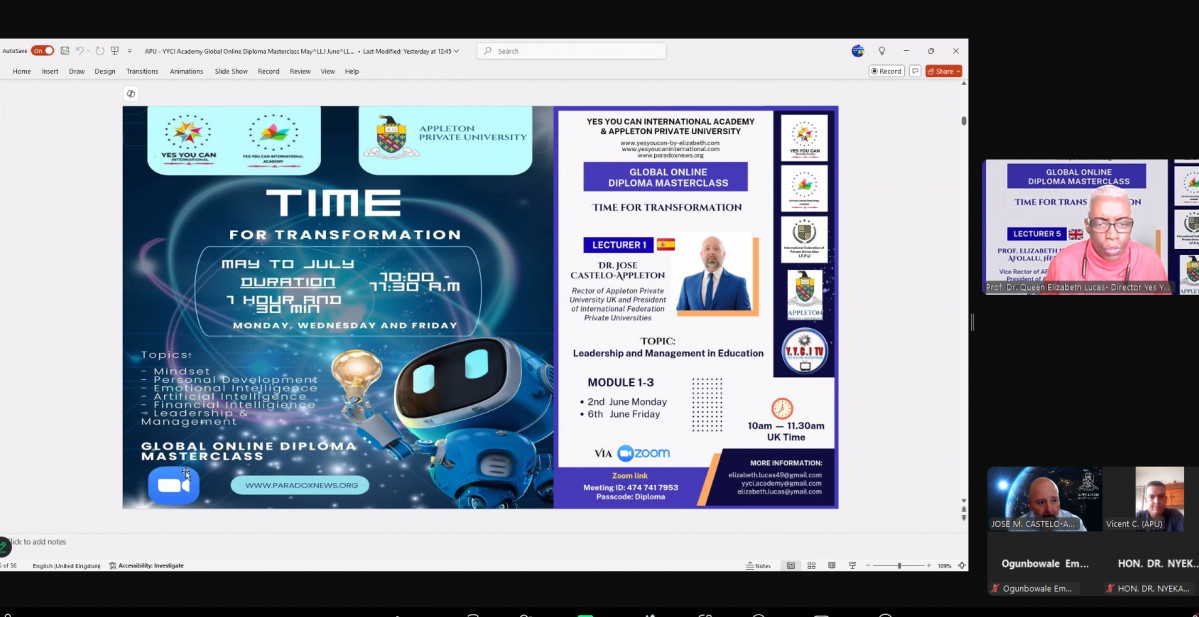
Task: Click the lightbulb Coming Soon icon
Action: click(882, 51)
